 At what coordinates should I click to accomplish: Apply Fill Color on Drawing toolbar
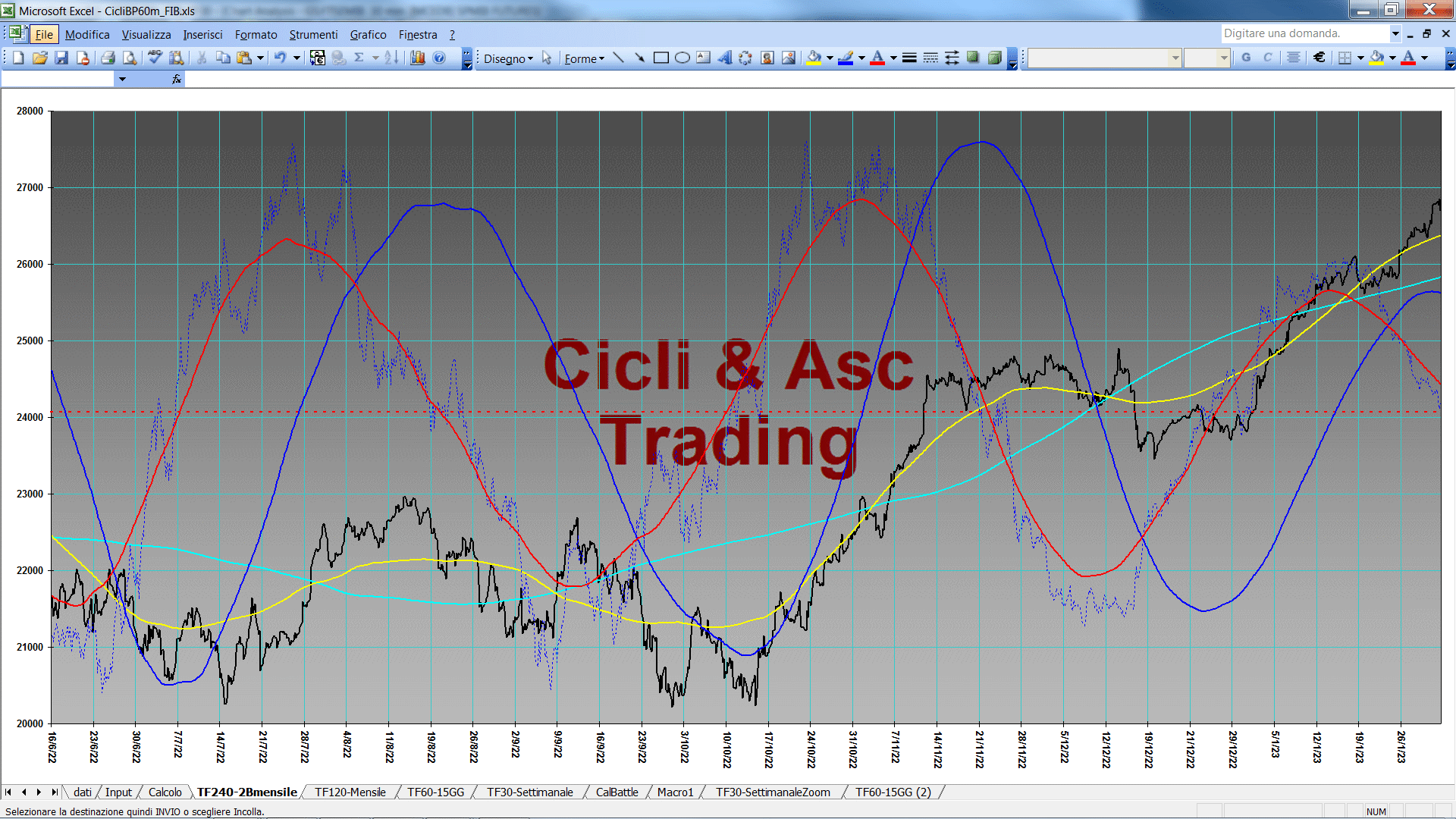tap(814, 58)
